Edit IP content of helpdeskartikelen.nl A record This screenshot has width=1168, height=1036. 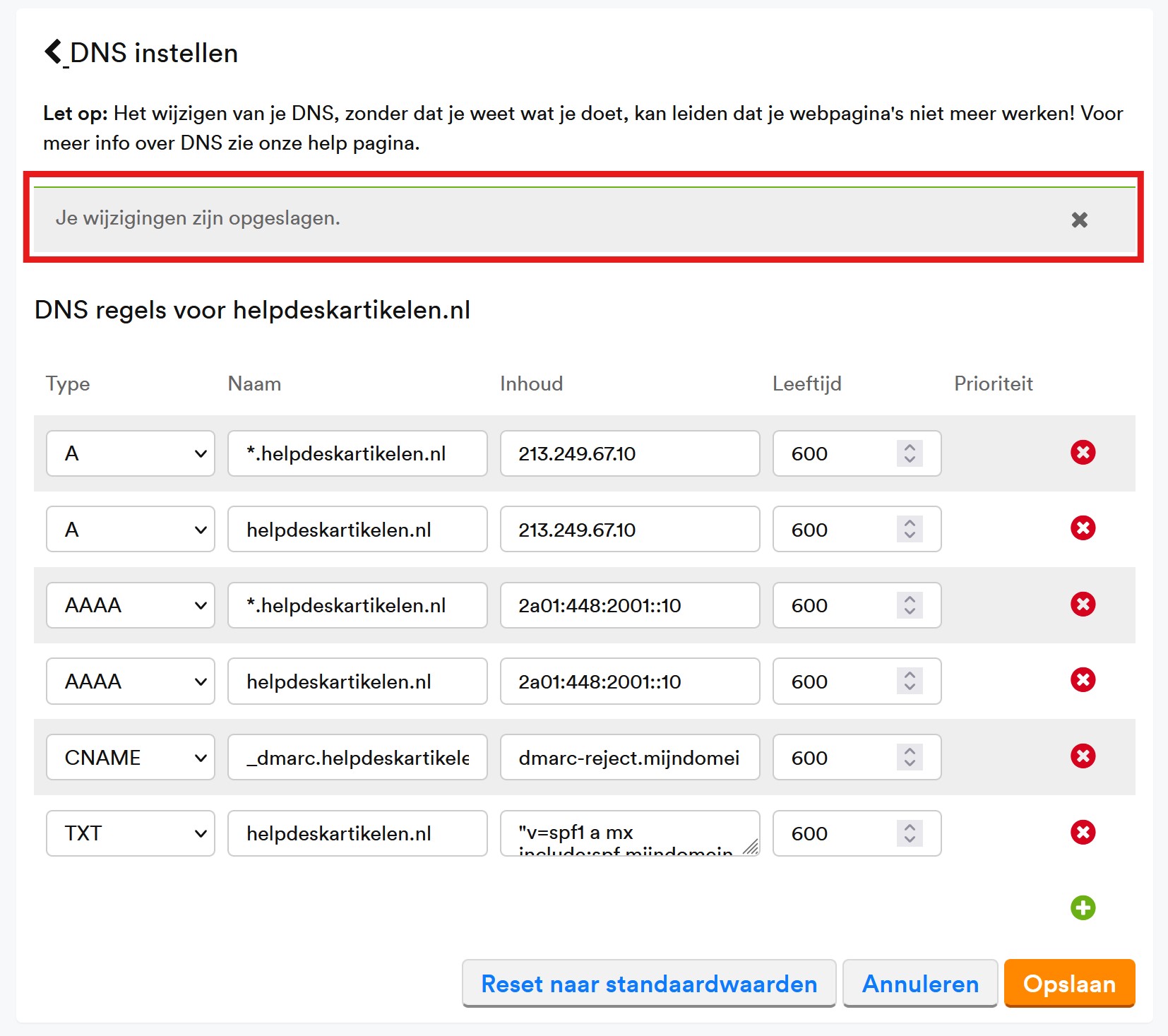[x=630, y=529]
